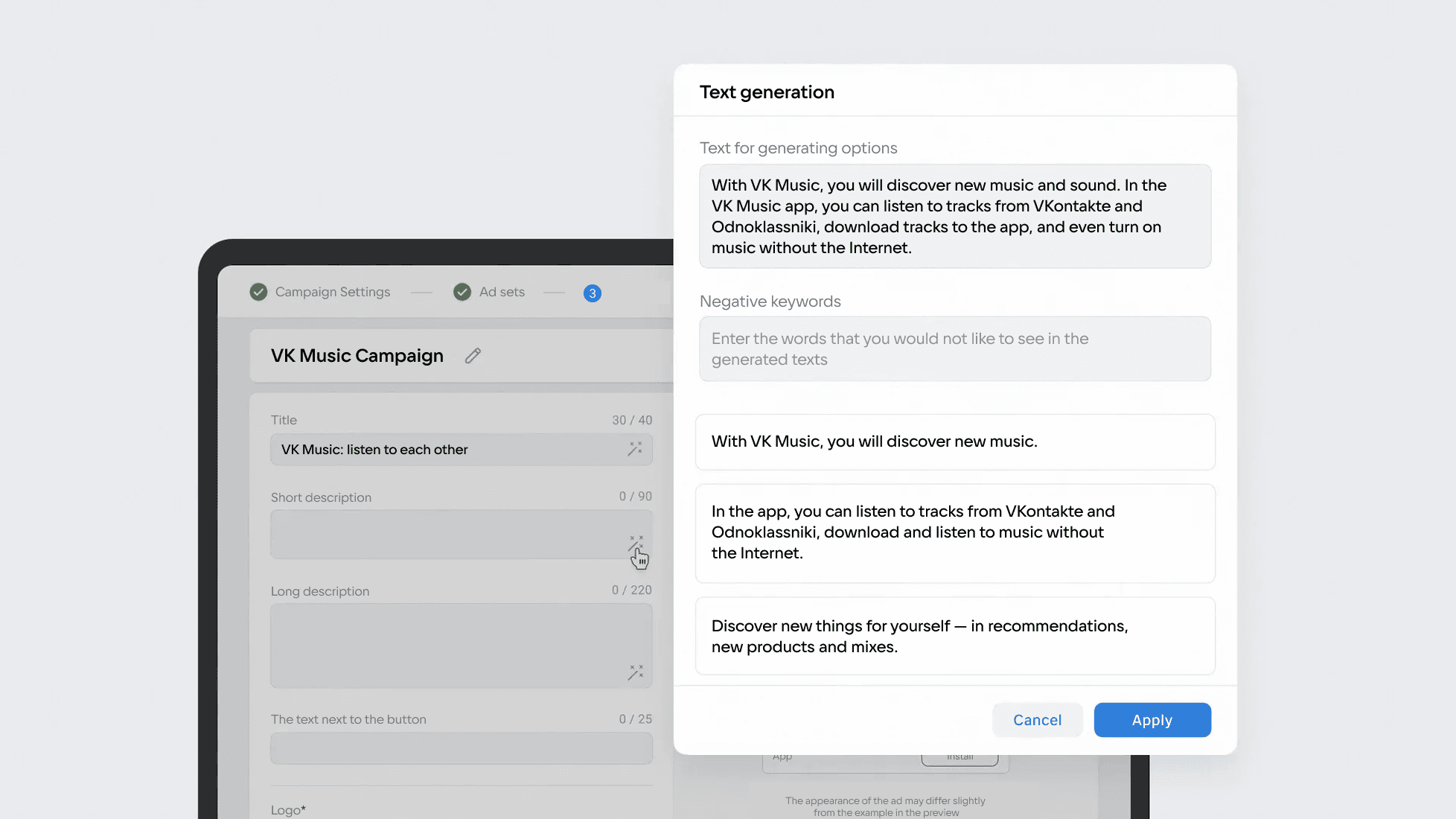Select option about listening to tracks from VKontakte

[954, 533]
